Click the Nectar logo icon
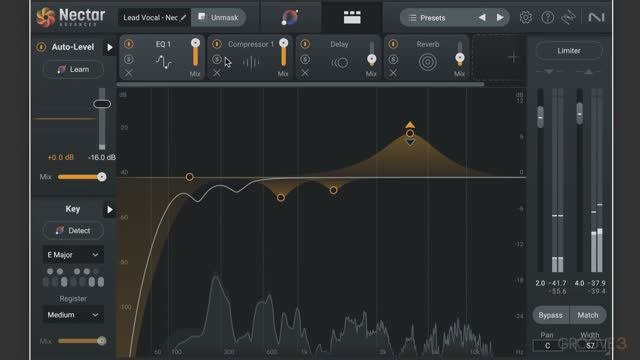The image size is (640, 360). (x=45, y=17)
